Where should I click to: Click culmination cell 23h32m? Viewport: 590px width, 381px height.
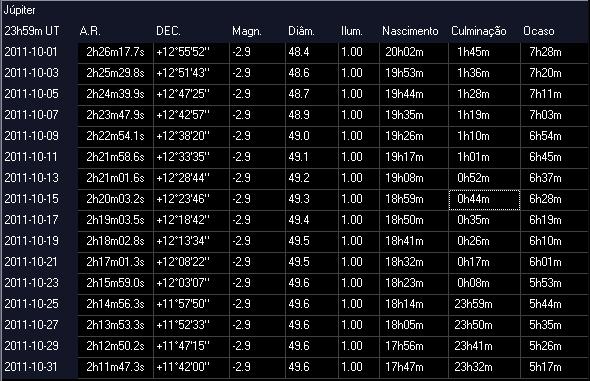(x=485, y=367)
